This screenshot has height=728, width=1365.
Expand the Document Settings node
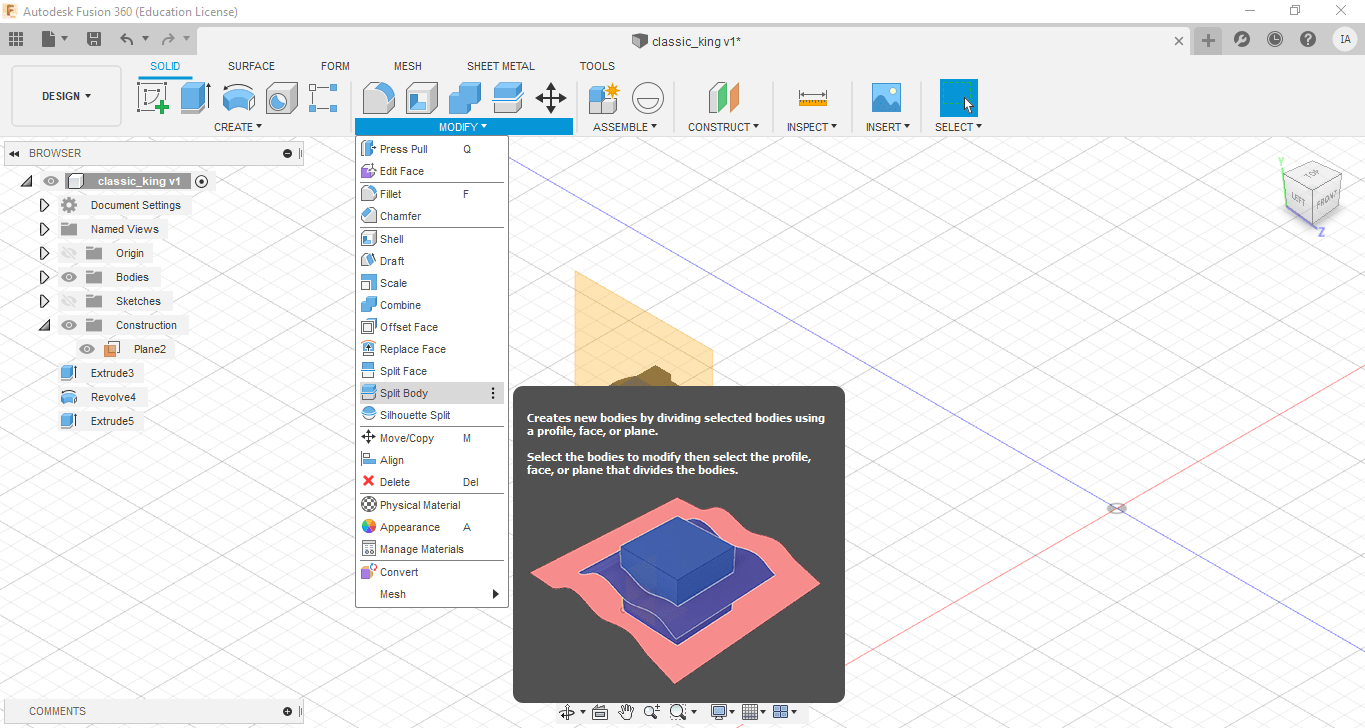pos(44,205)
